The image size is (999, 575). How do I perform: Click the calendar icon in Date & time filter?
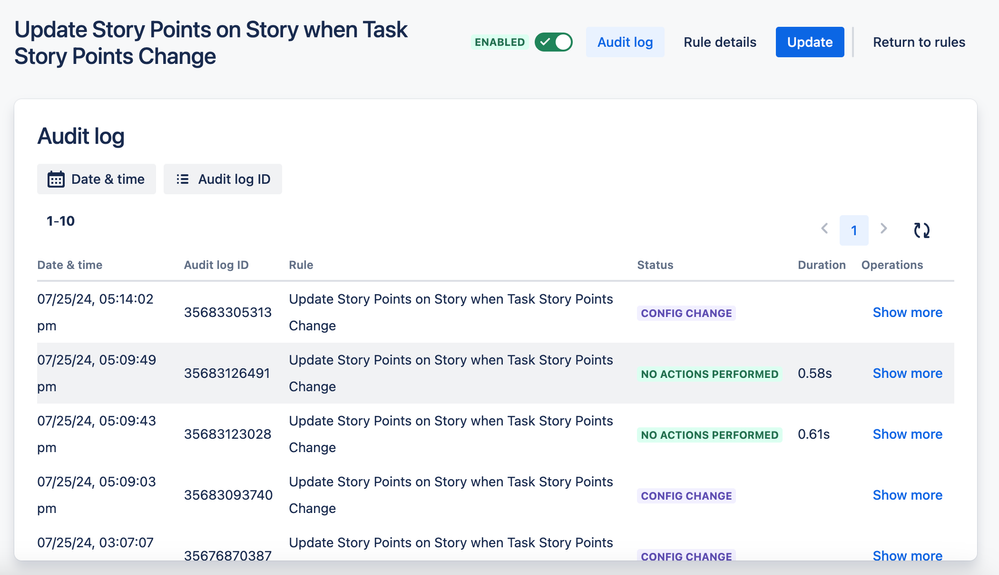56,180
